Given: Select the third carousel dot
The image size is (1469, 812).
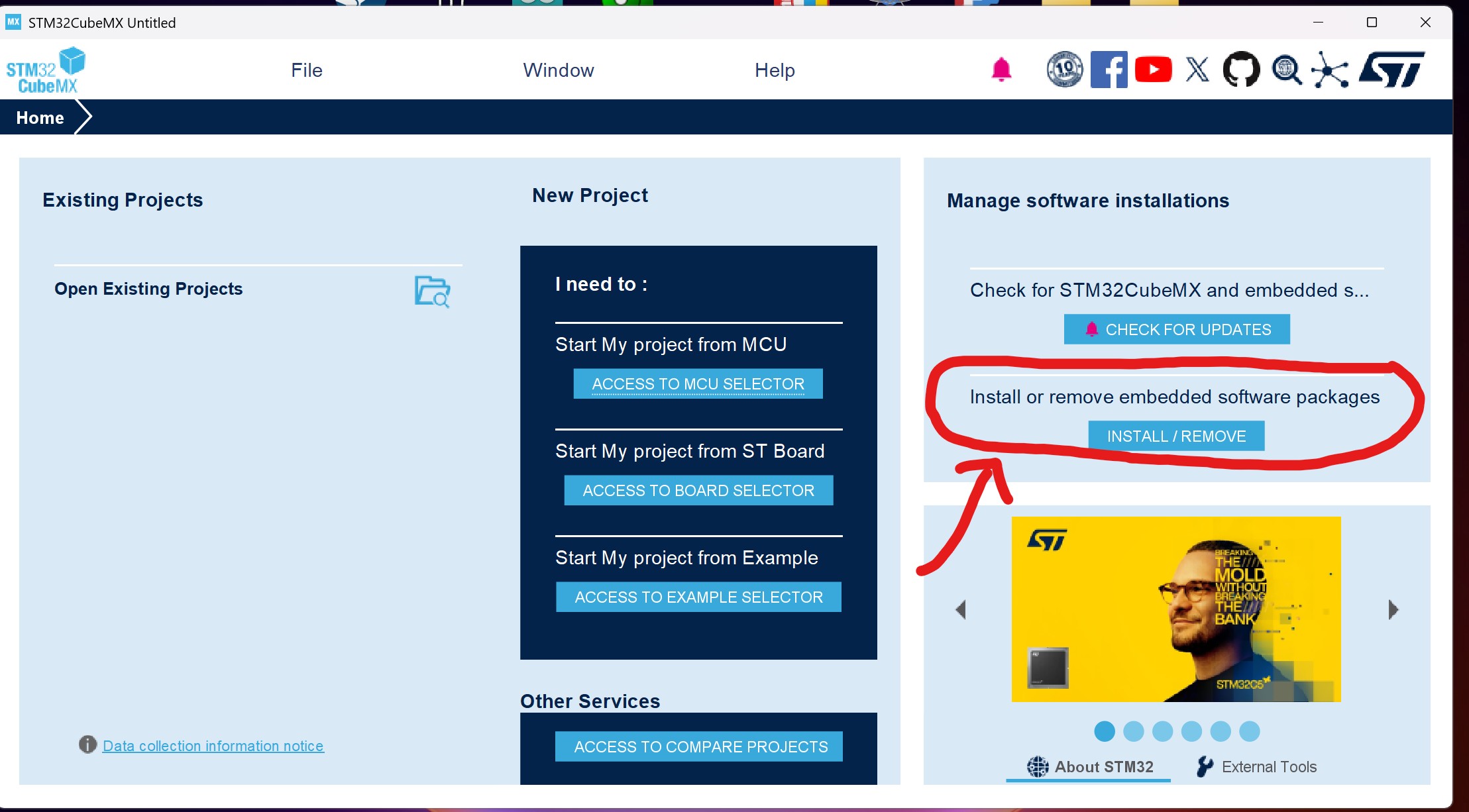Looking at the screenshot, I should pyautogui.click(x=1163, y=731).
